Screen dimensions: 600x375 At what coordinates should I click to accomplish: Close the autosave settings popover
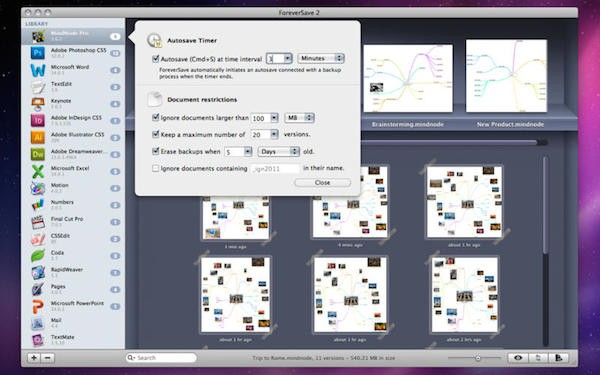(322, 183)
